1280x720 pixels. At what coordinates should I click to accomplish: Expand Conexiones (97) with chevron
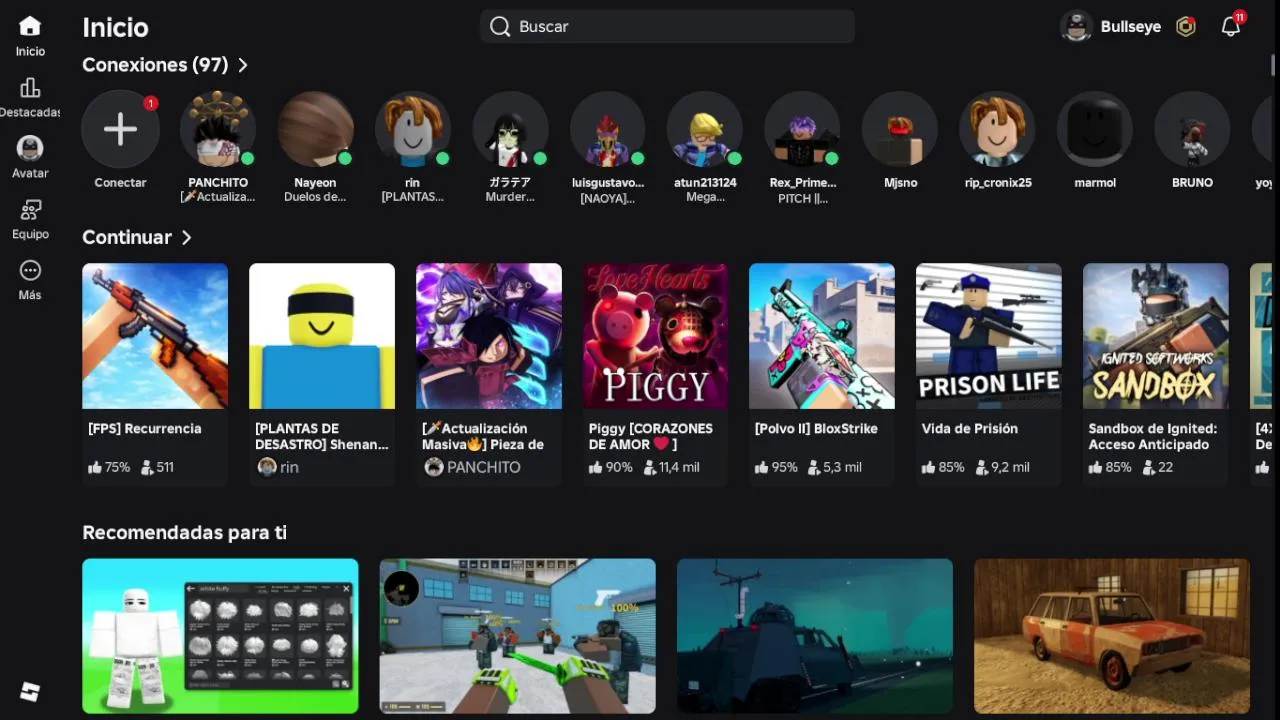(243, 65)
